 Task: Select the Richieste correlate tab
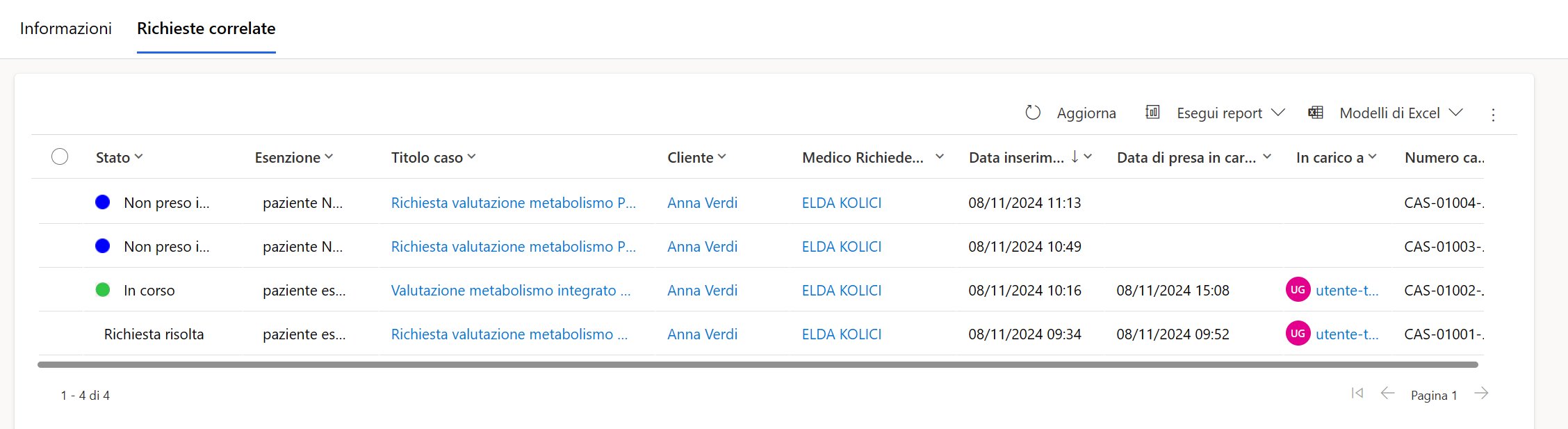pos(206,29)
